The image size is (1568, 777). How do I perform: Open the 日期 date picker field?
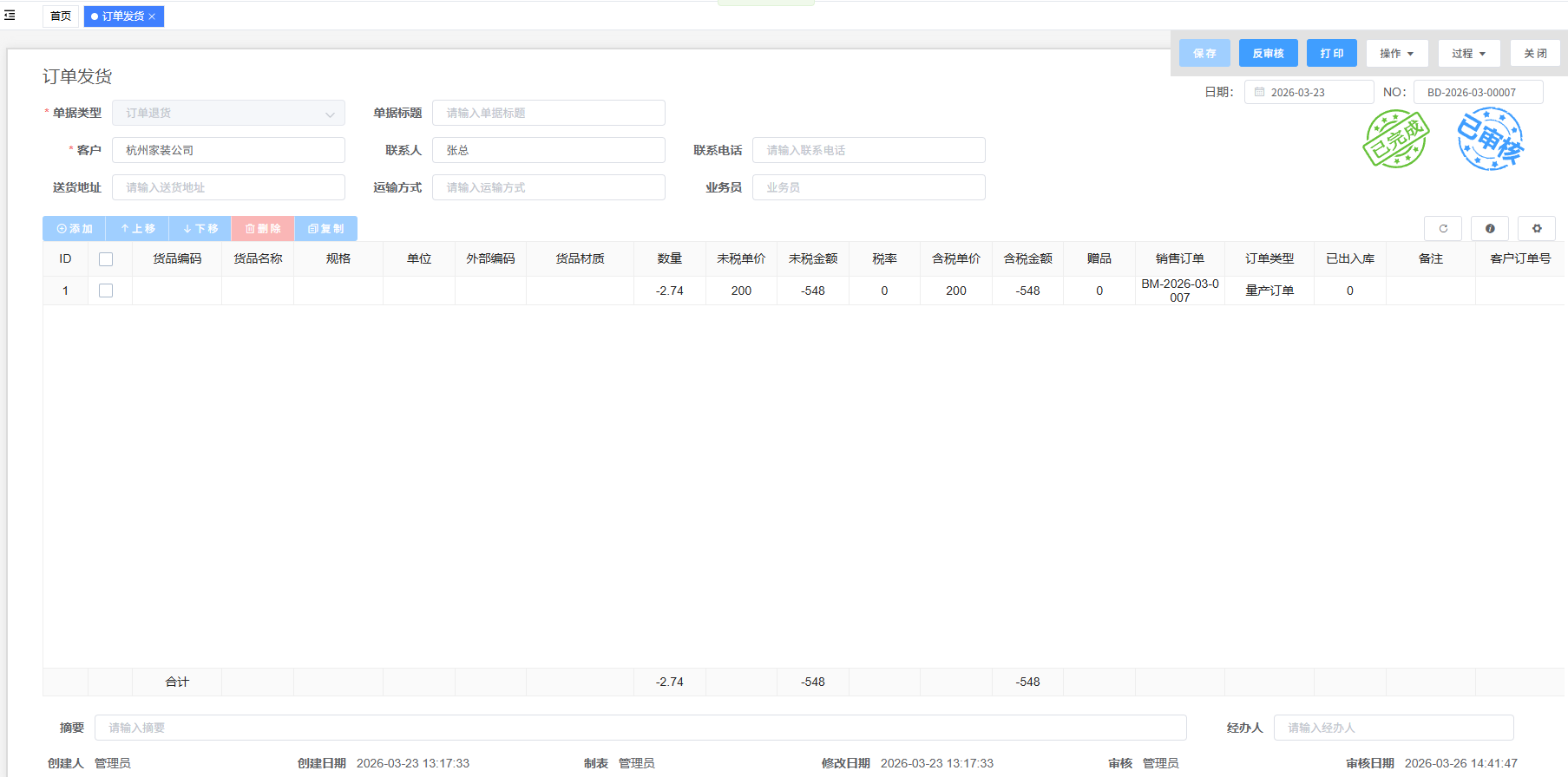coord(1308,93)
